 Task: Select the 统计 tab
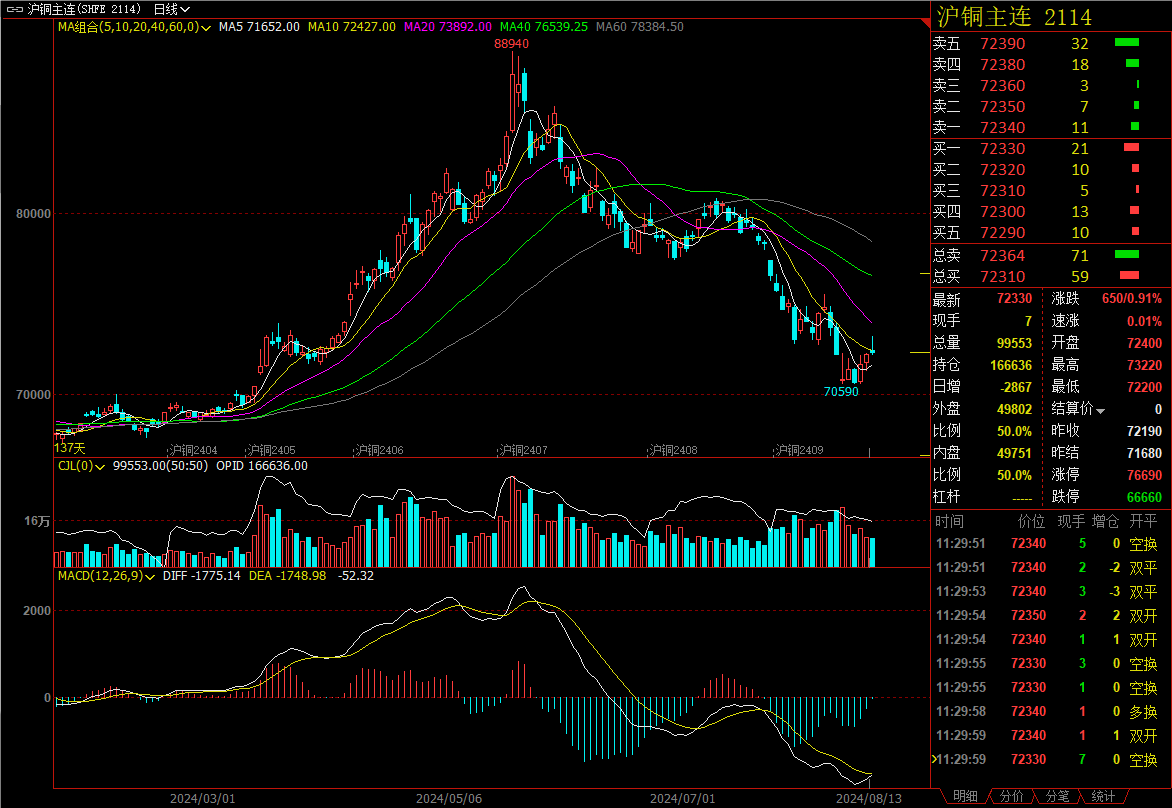coord(1103,797)
